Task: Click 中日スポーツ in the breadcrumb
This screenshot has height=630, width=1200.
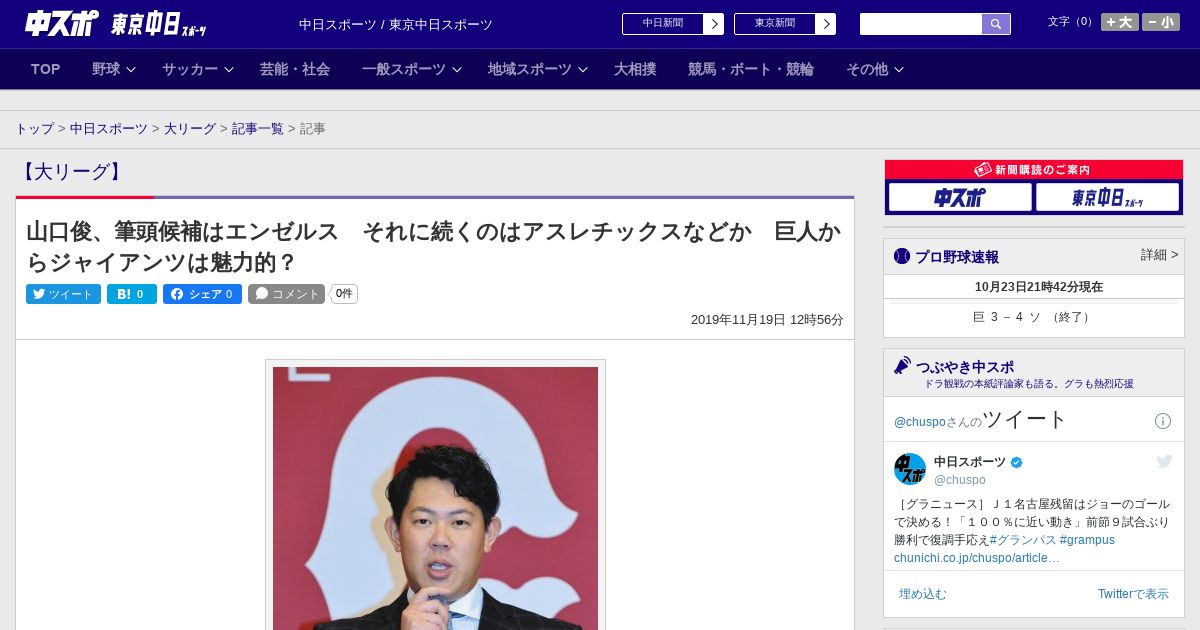Action: point(109,129)
